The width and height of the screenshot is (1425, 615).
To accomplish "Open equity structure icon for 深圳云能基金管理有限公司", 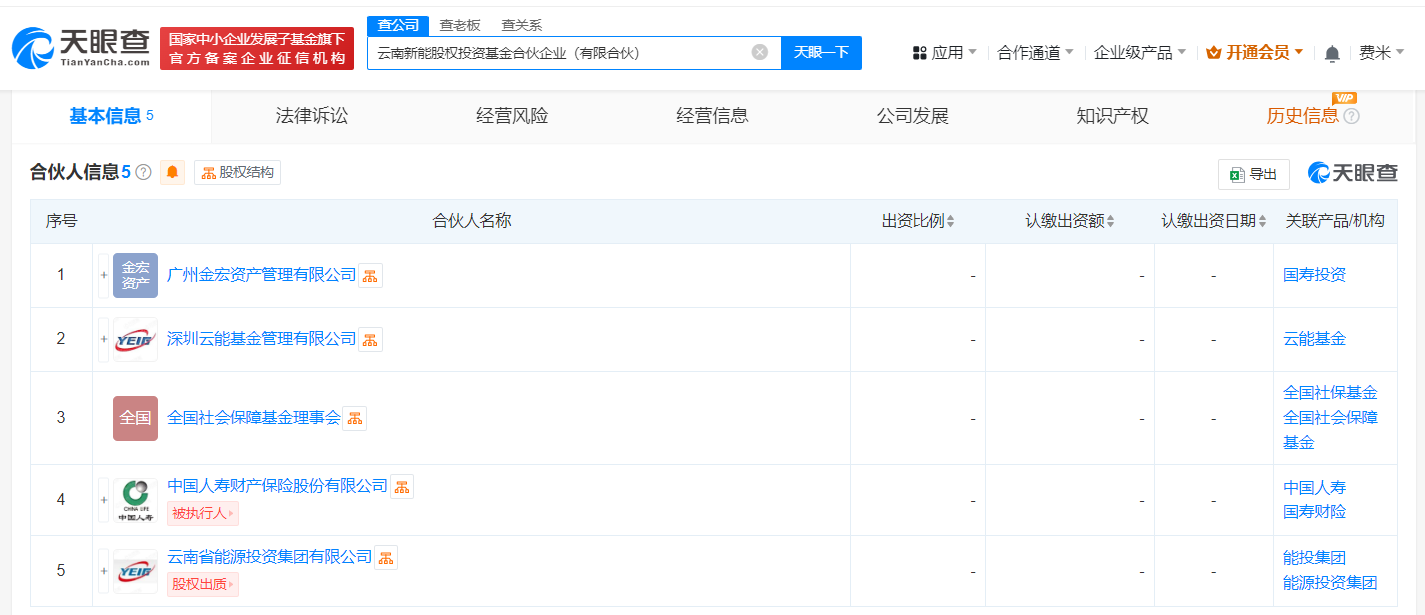I will 370,339.
